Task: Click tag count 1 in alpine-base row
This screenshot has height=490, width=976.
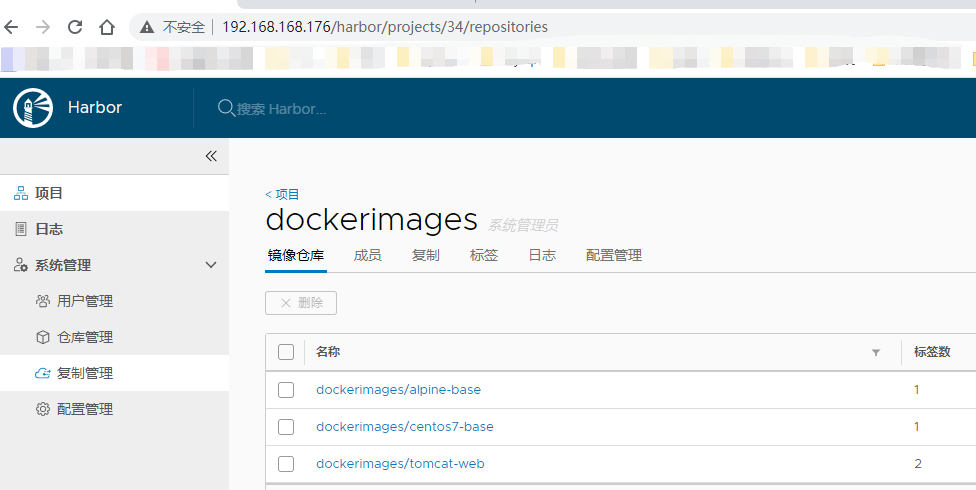Action: coord(917,390)
